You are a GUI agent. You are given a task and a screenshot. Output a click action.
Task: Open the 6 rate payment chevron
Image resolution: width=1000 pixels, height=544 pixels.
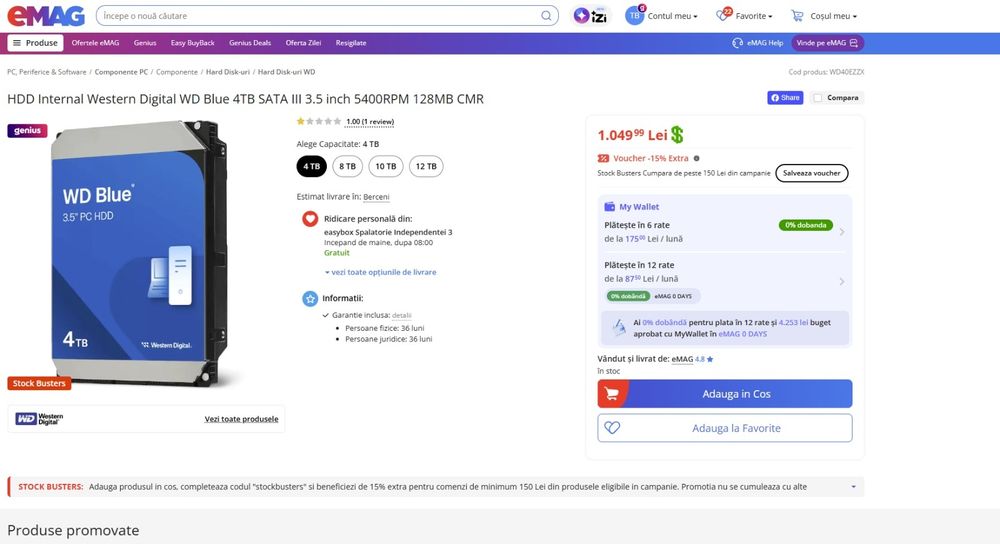tap(842, 232)
